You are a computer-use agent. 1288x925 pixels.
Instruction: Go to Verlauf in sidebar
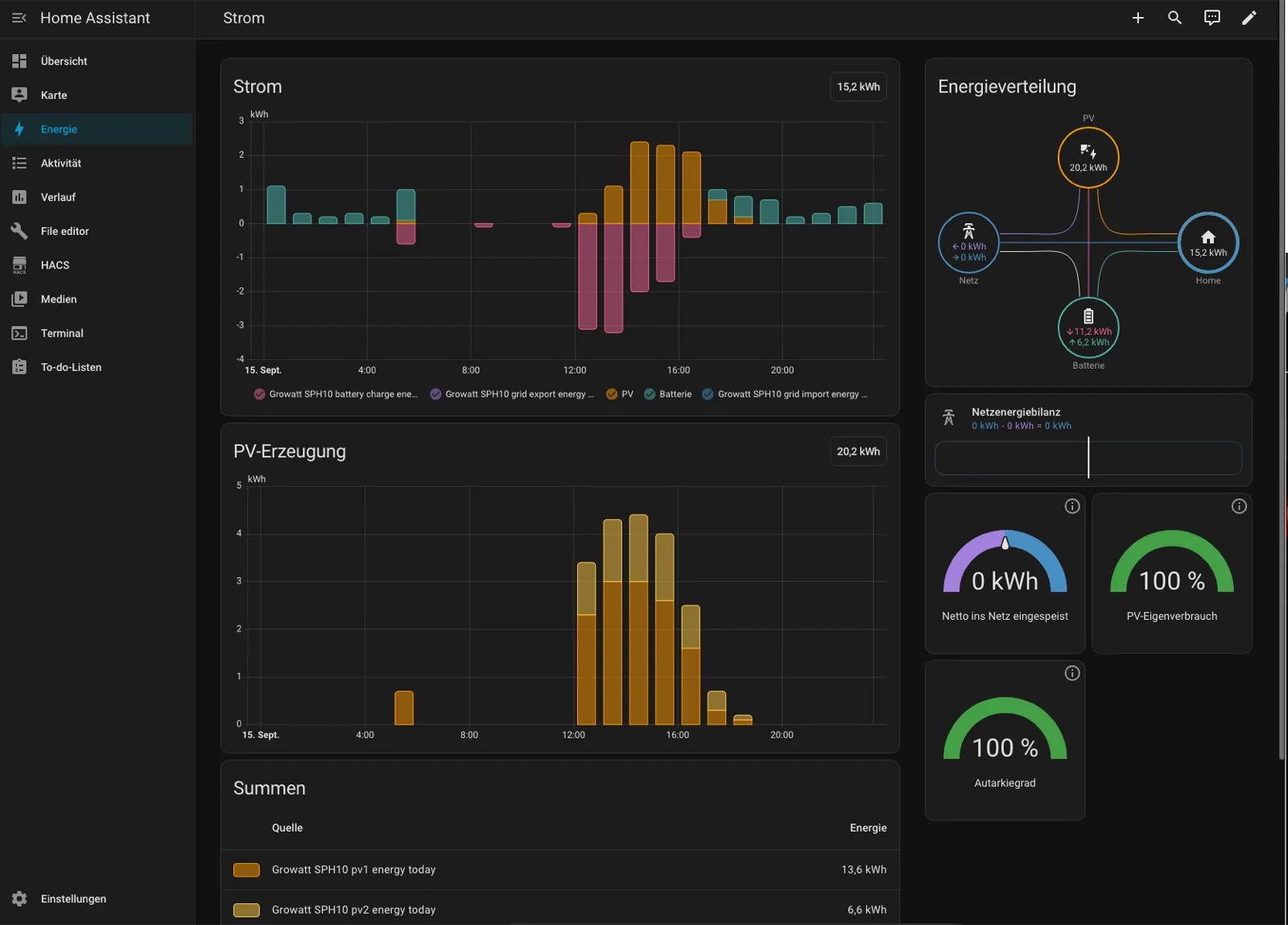(97, 197)
